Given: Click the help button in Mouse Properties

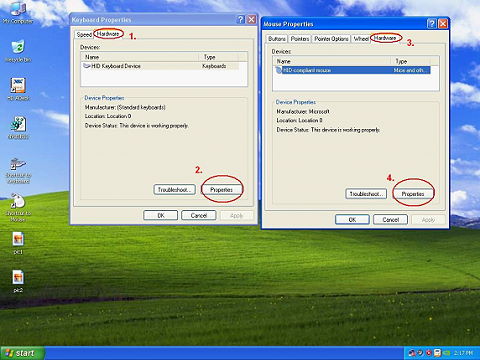Looking at the screenshot, I should [432, 24].
